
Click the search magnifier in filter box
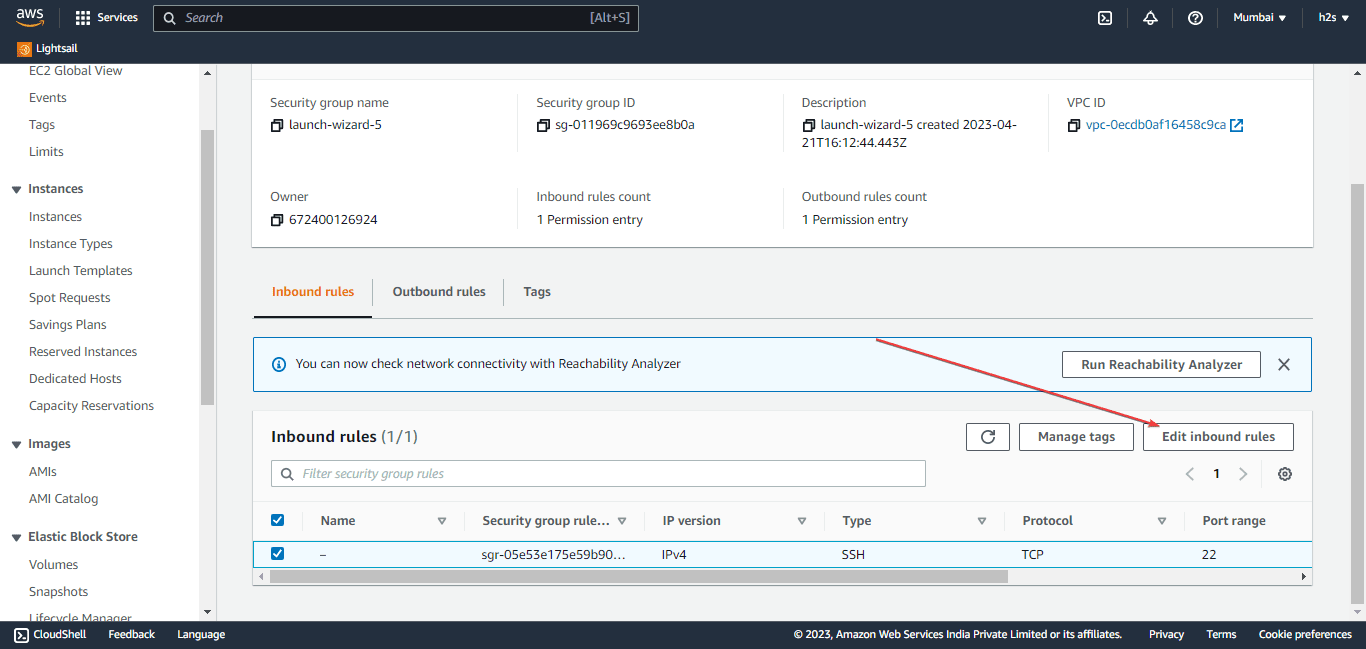tap(288, 474)
